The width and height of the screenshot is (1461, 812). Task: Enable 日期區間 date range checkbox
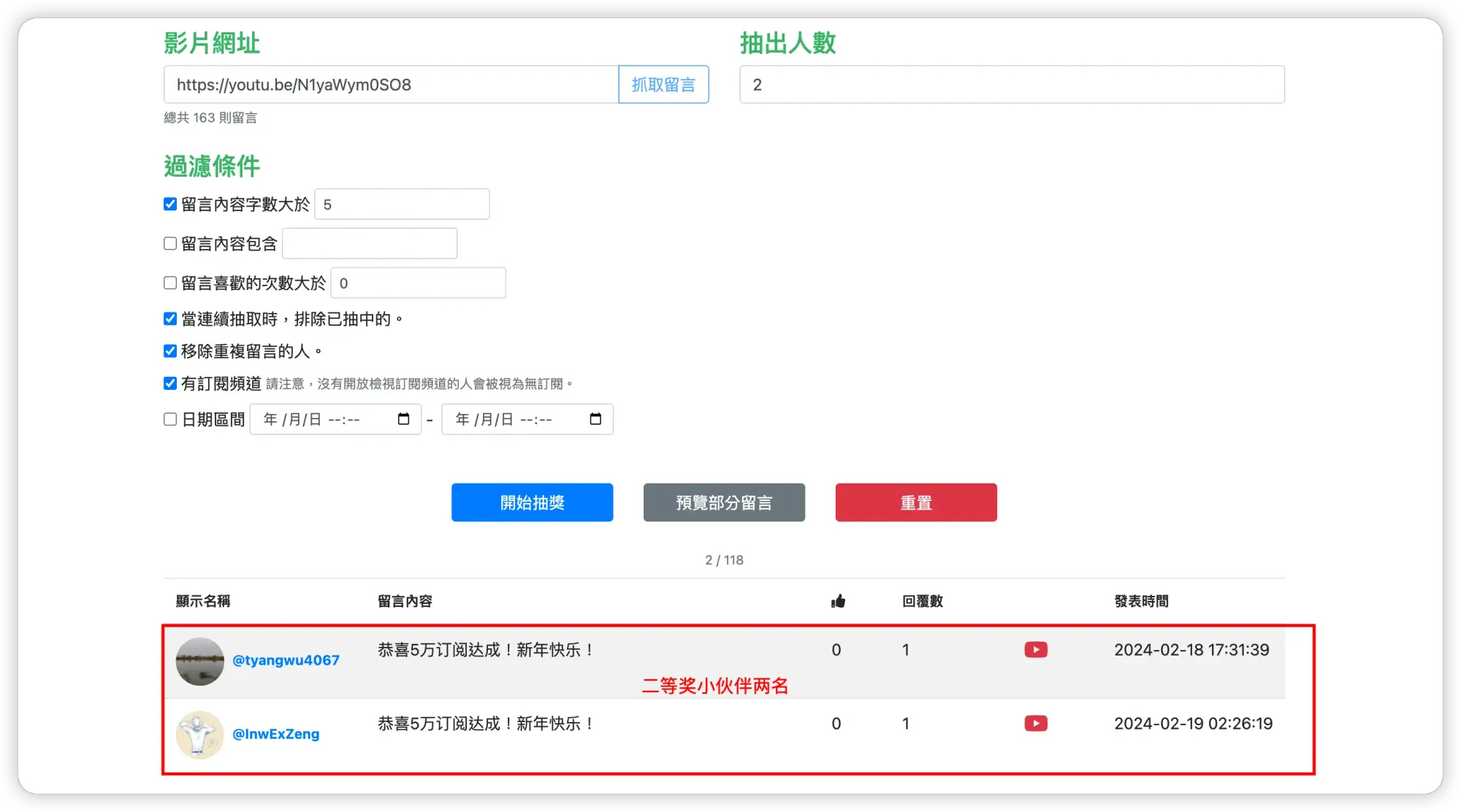point(170,419)
